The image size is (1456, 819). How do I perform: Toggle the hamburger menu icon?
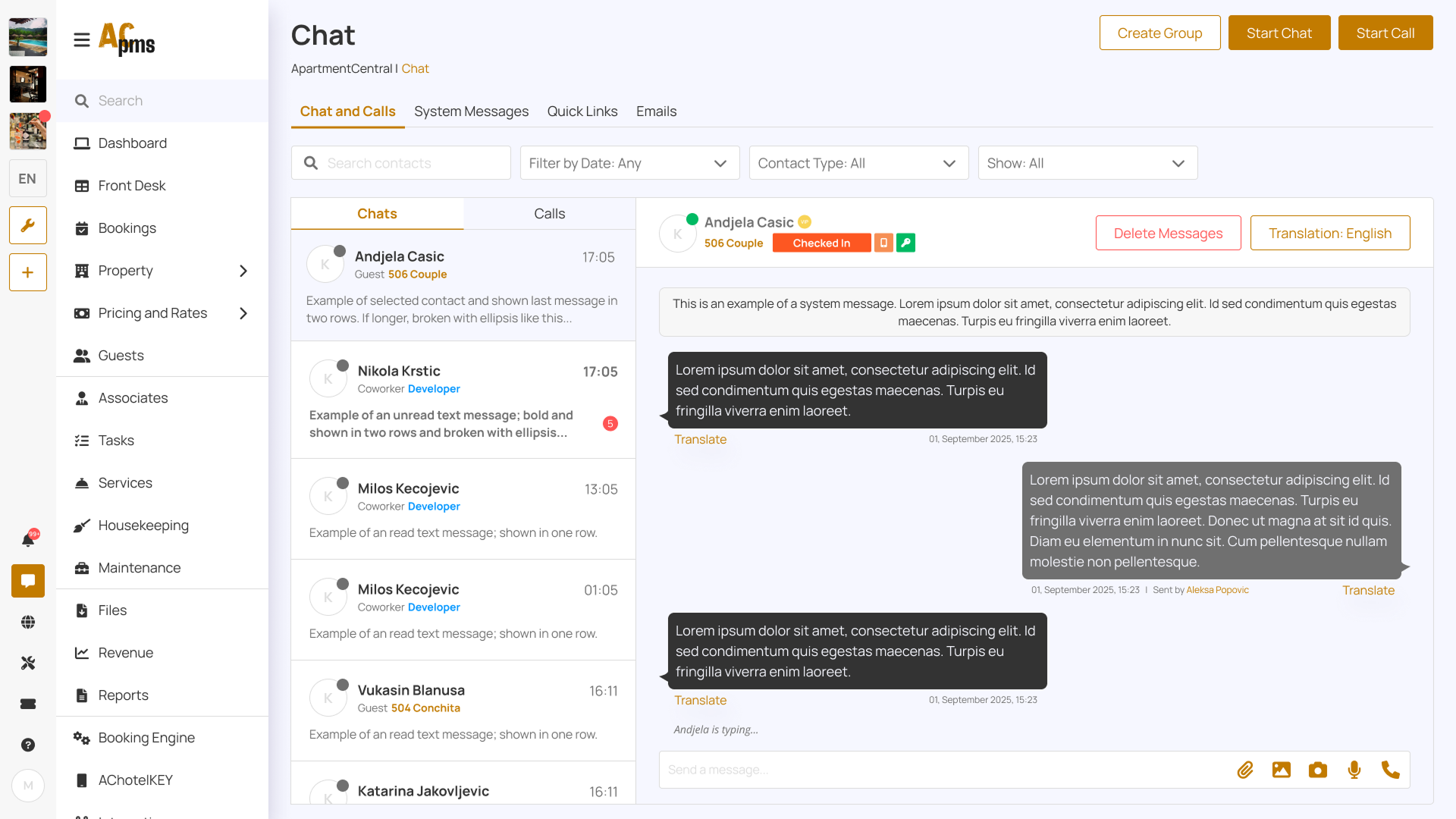click(x=82, y=39)
